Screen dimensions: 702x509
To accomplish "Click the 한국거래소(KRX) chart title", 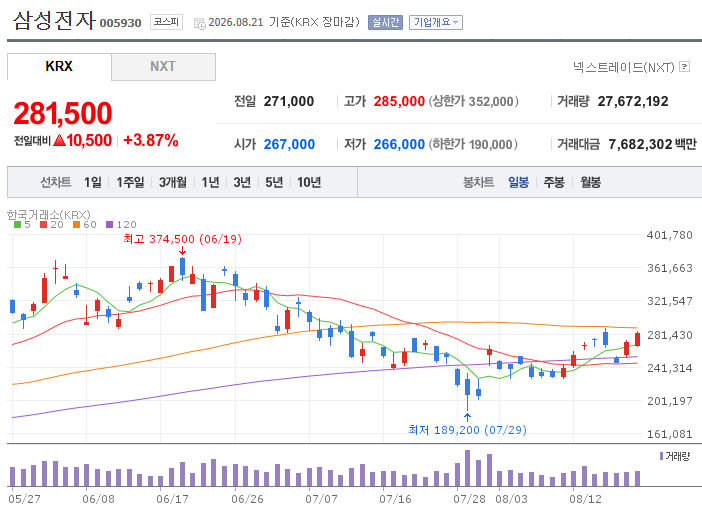I will (x=49, y=215).
